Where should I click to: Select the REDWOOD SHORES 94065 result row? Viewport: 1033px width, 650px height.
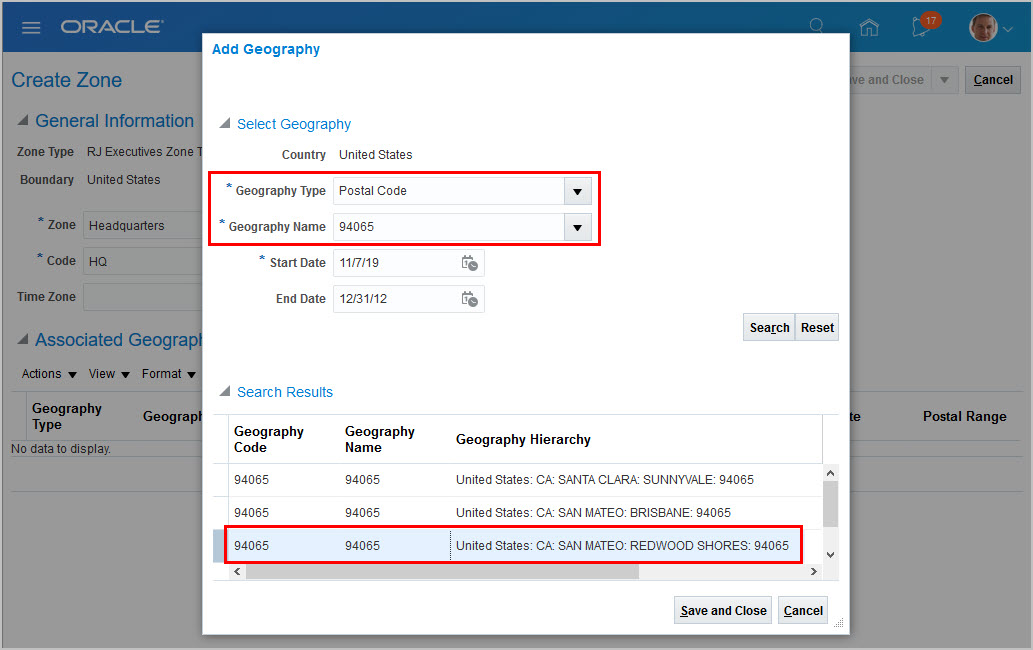512,546
